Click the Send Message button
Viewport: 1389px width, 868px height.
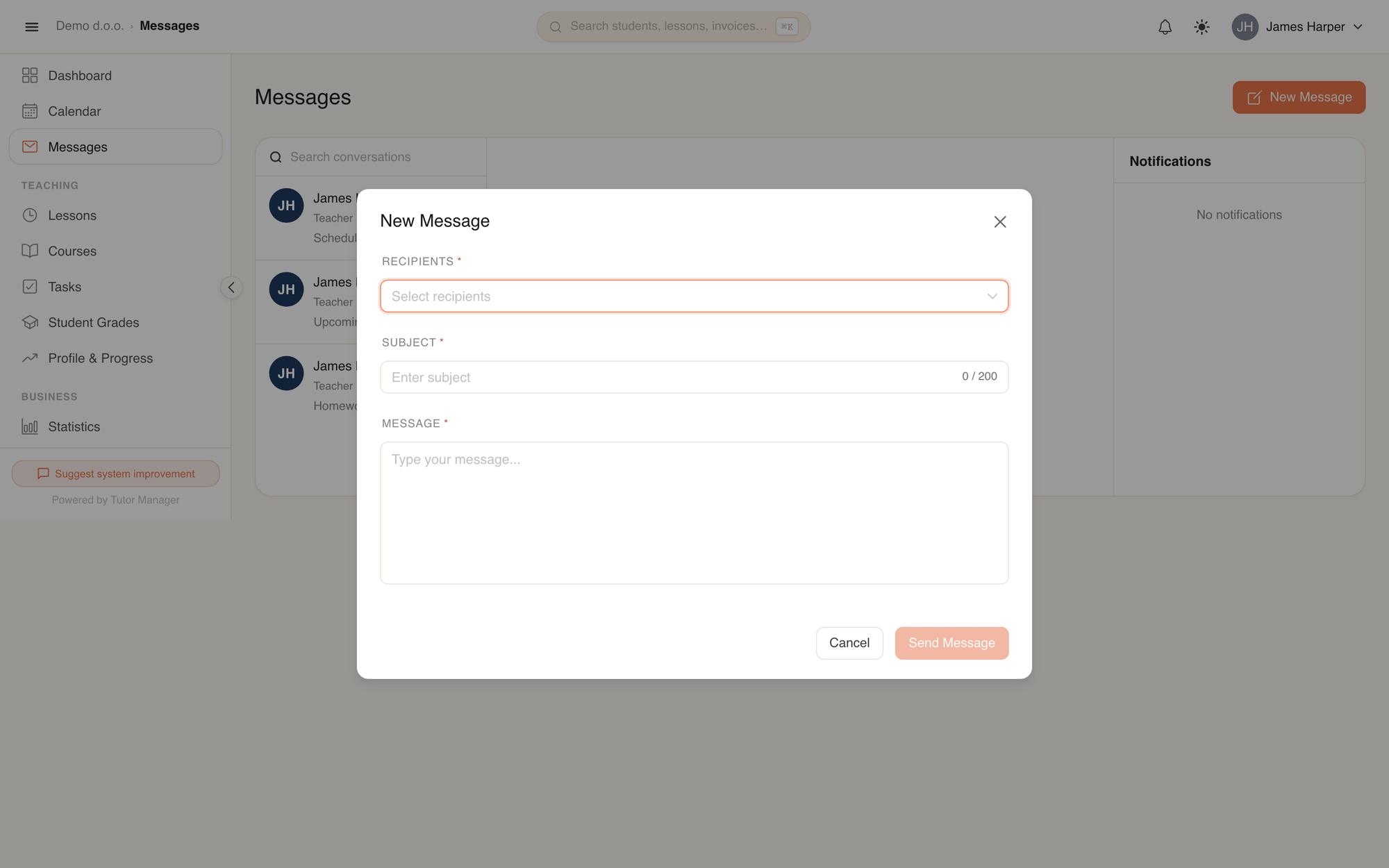[x=951, y=643]
